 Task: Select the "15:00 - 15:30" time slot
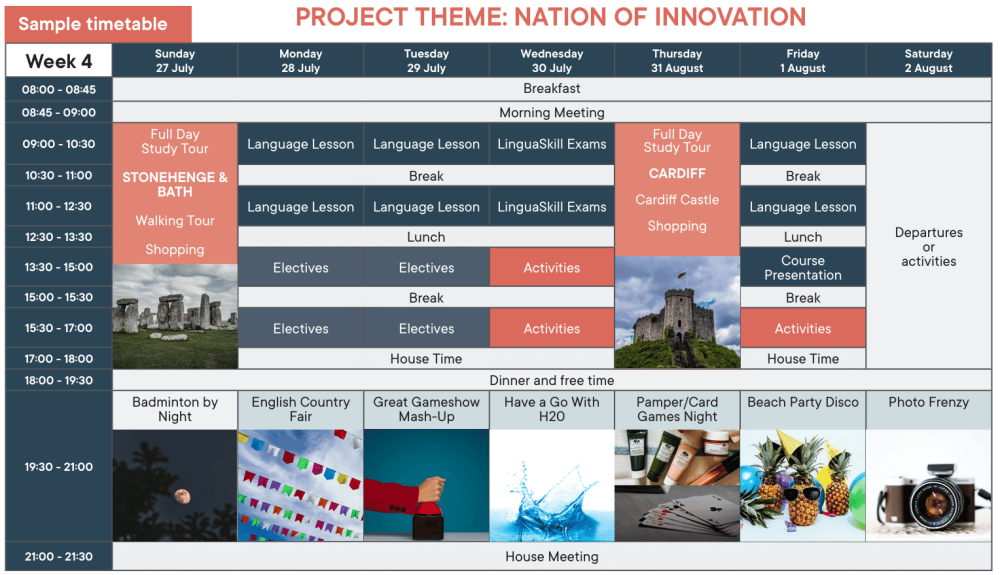pyautogui.click(x=59, y=297)
